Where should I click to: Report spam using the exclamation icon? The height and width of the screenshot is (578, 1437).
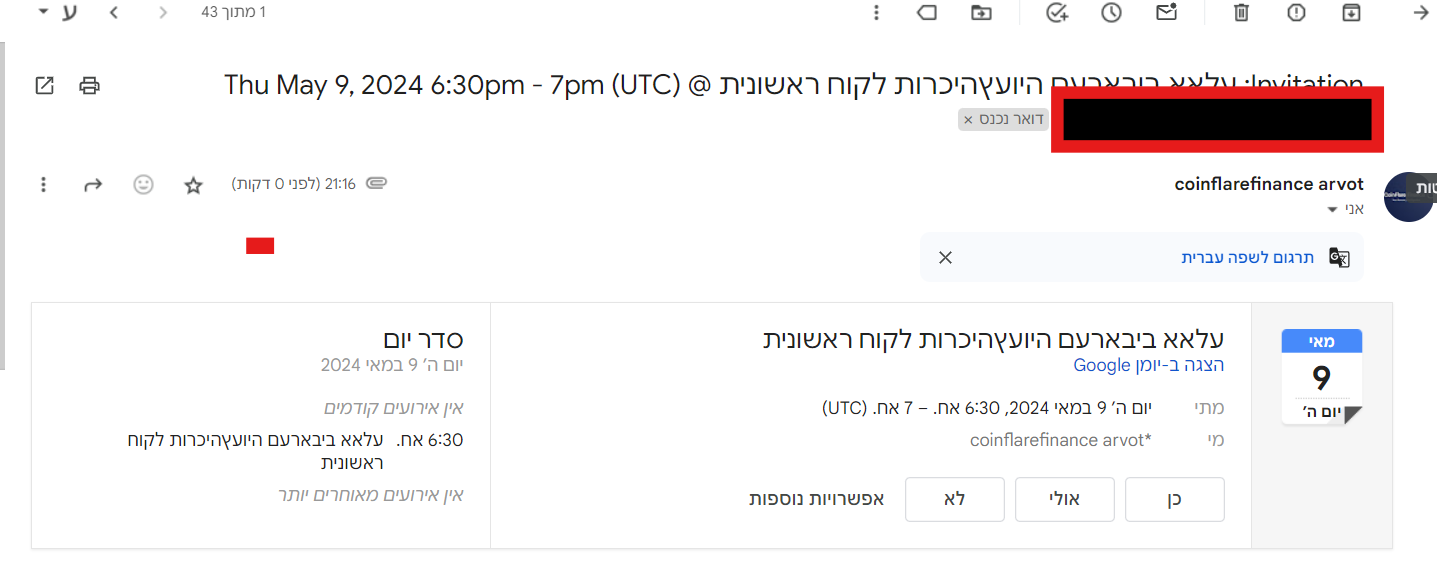pos(1296,13)
